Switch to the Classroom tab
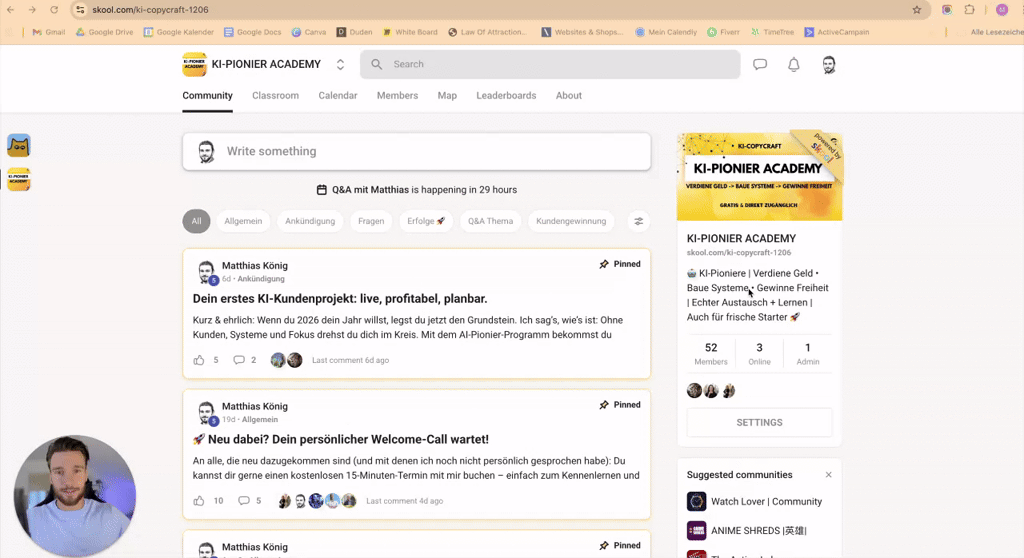Viewport: 1024px width, 558px height. point(276,95)
